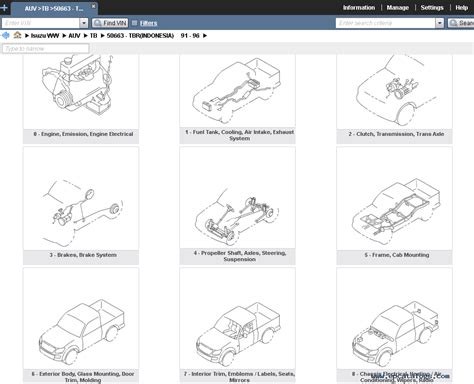Screen dimensions: 474x384
Task: Click the Find VIN button
Action: pos(110,23)
